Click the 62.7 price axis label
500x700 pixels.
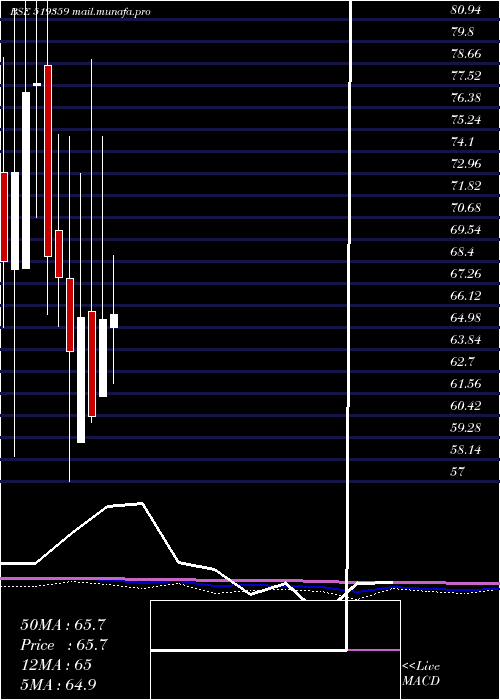462,362
